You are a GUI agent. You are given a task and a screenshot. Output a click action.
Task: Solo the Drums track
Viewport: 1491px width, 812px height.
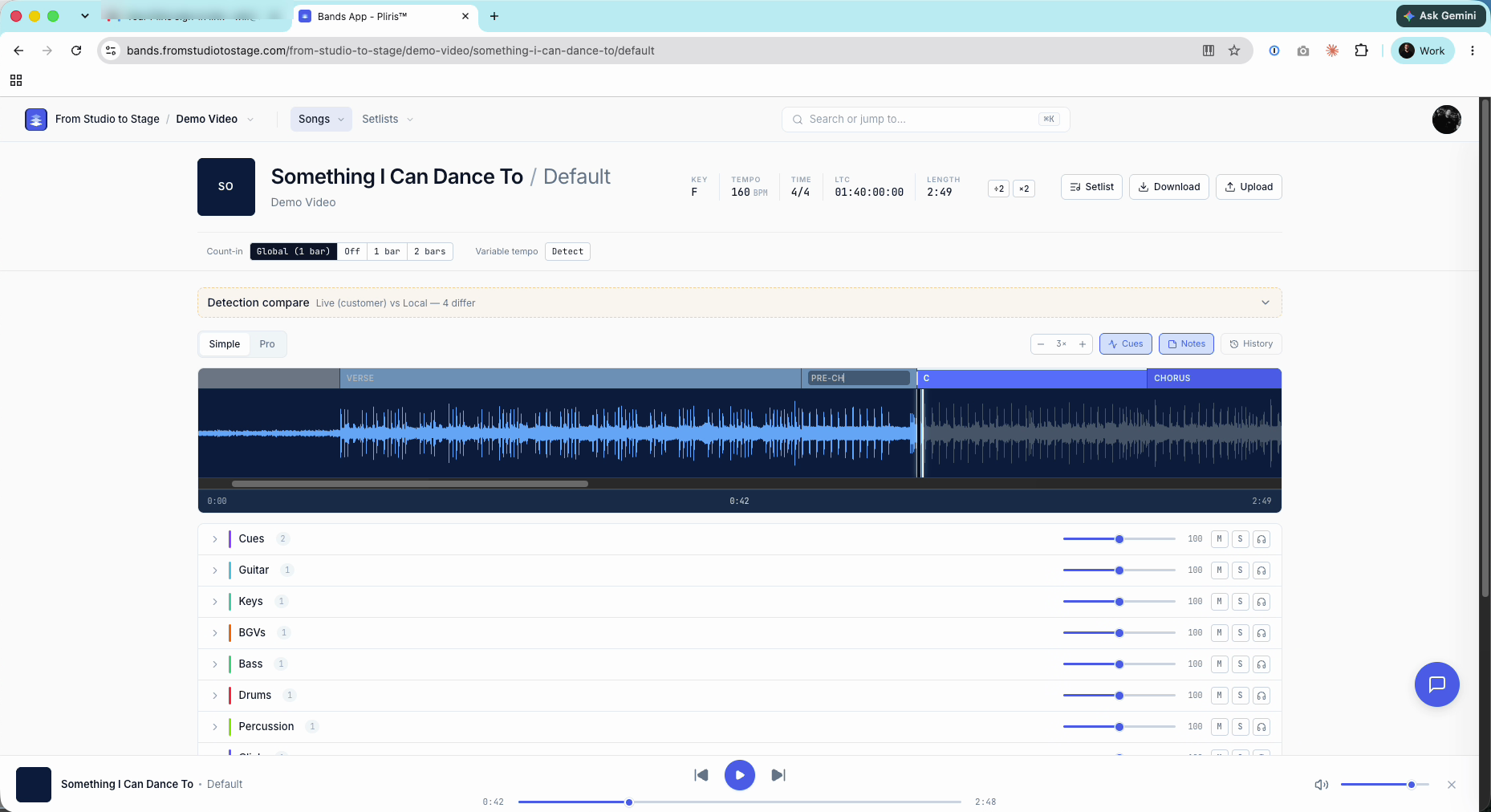(x=1241, y=696)
